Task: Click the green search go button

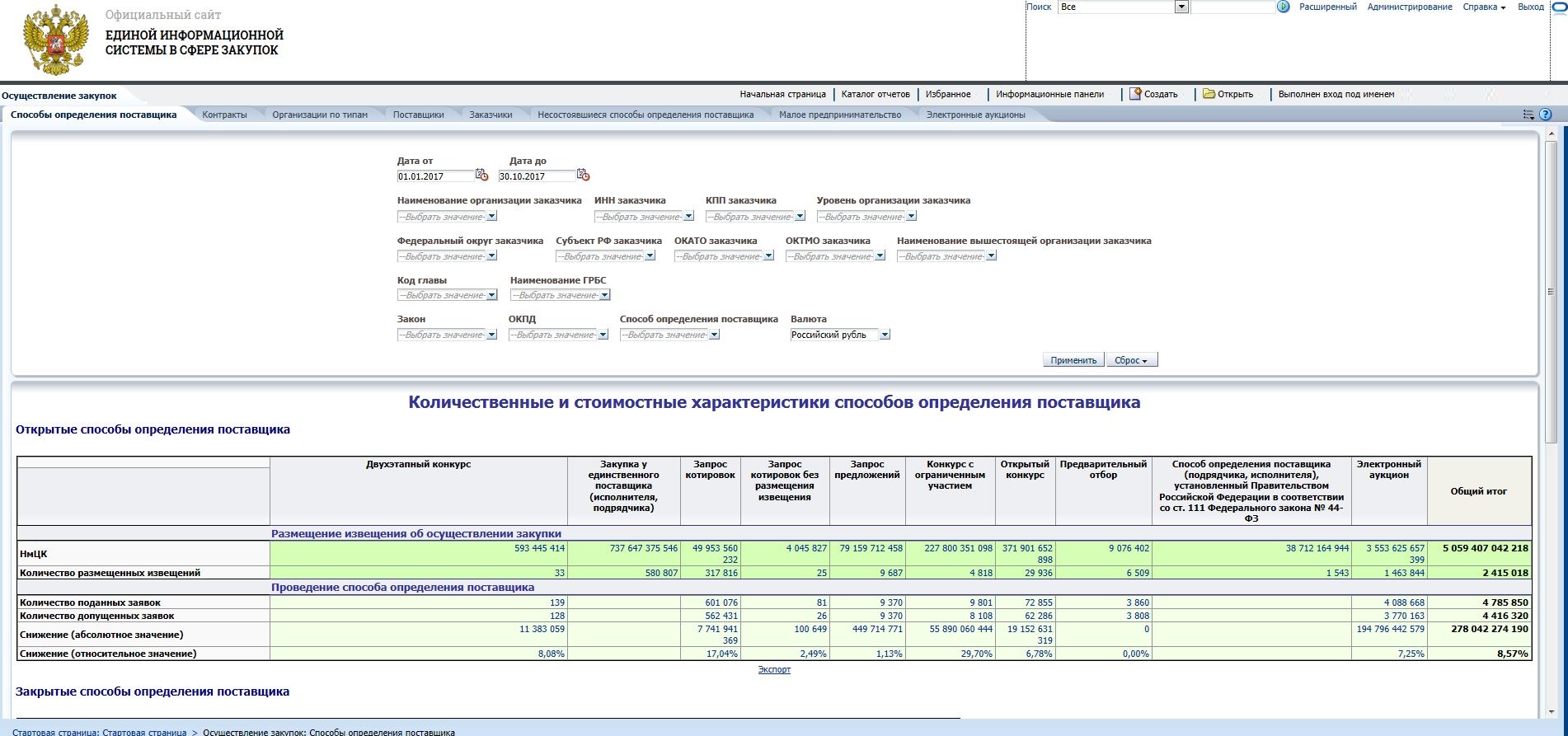Action: (1283, 7)
